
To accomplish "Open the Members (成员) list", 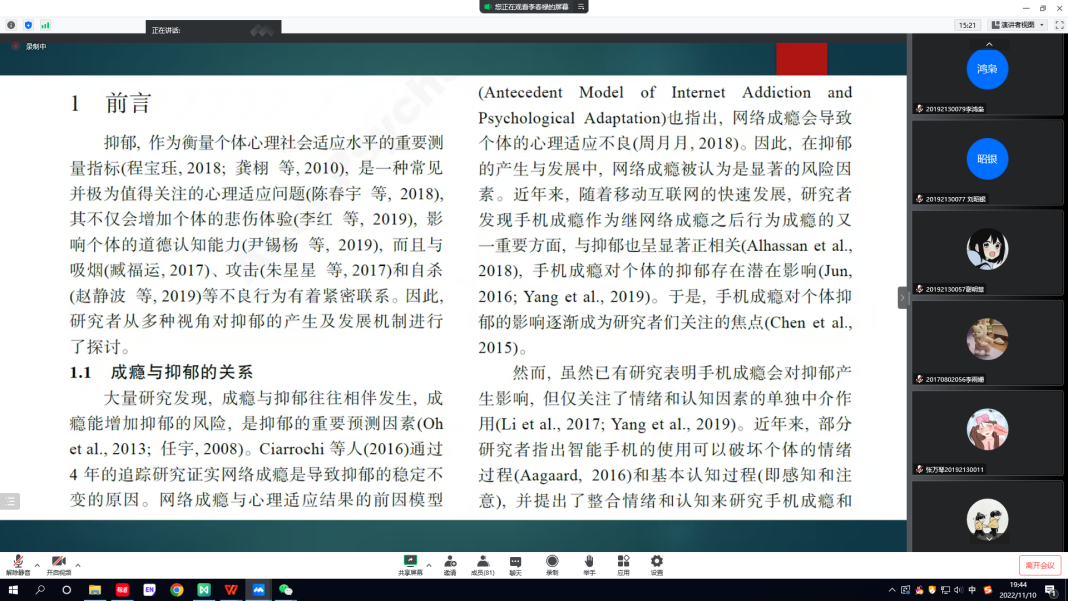I will click(x=483, y=564).
